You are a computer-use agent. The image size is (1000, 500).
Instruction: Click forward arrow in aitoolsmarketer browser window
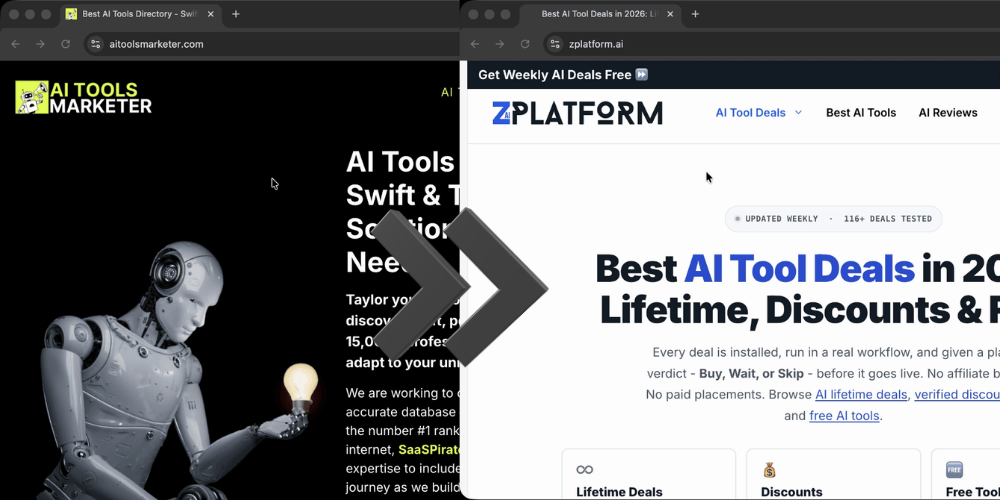coord(40,44)
